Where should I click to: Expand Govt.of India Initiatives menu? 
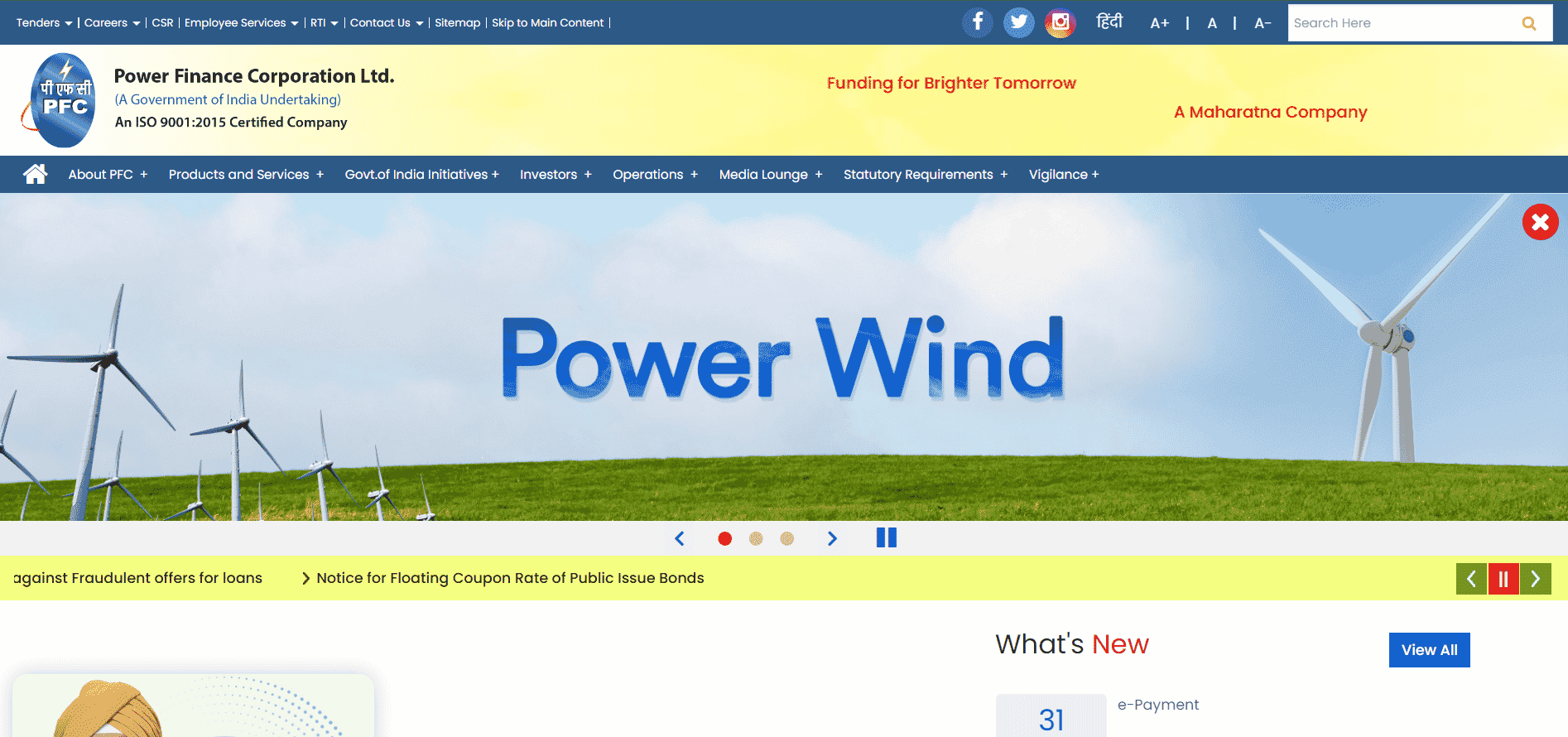point(421,174)
